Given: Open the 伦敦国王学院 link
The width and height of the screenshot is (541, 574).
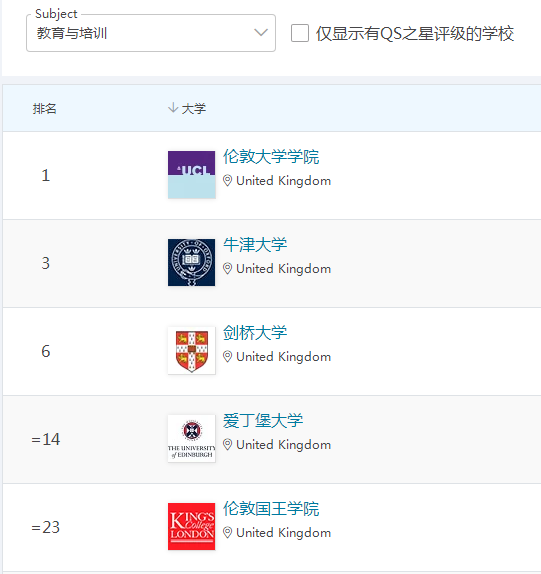Looking at the screenshot, I should point(271,508).
